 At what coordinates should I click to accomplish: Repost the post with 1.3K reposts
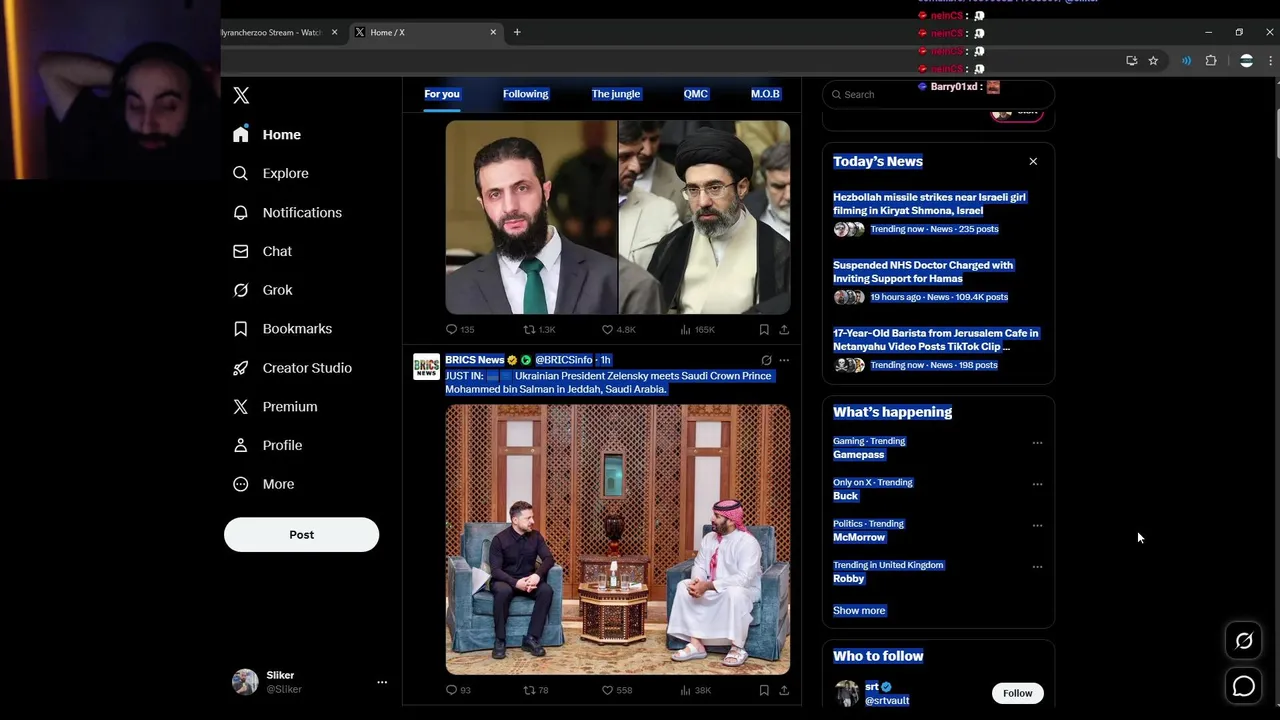539,329
